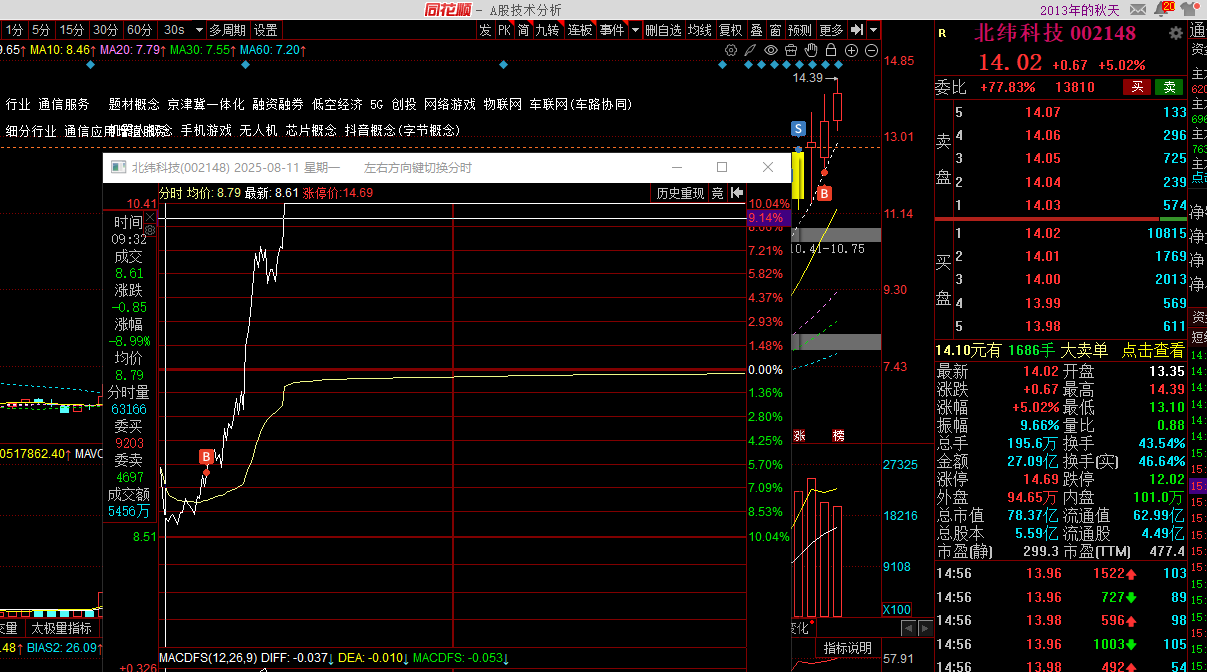1207x672 pixels.
Task: Click the red B marker on K-line chart
Action: point(825,192)
